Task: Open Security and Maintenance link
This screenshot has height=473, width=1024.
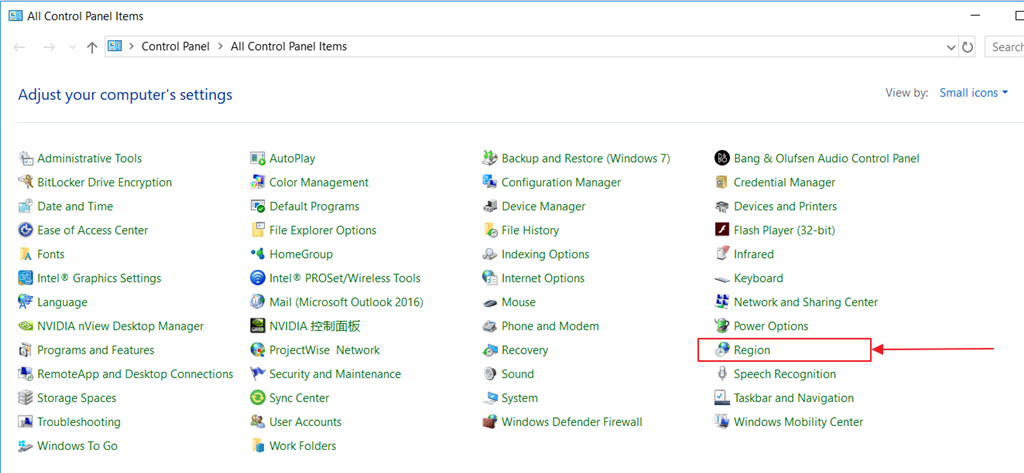Action: click(x=335, y=374)
